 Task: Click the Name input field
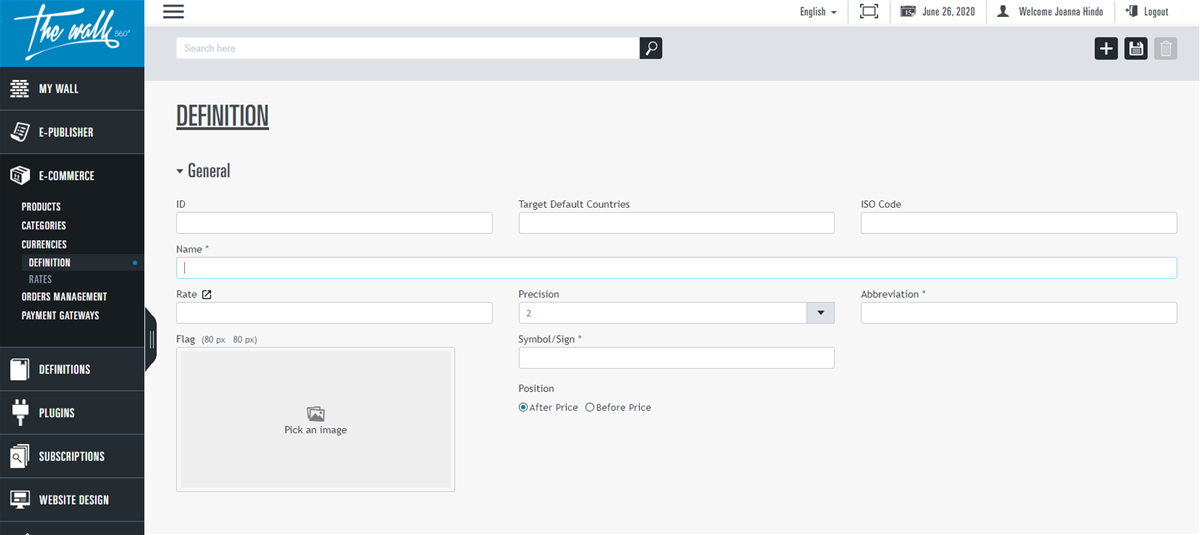click(x=676, y=268)
